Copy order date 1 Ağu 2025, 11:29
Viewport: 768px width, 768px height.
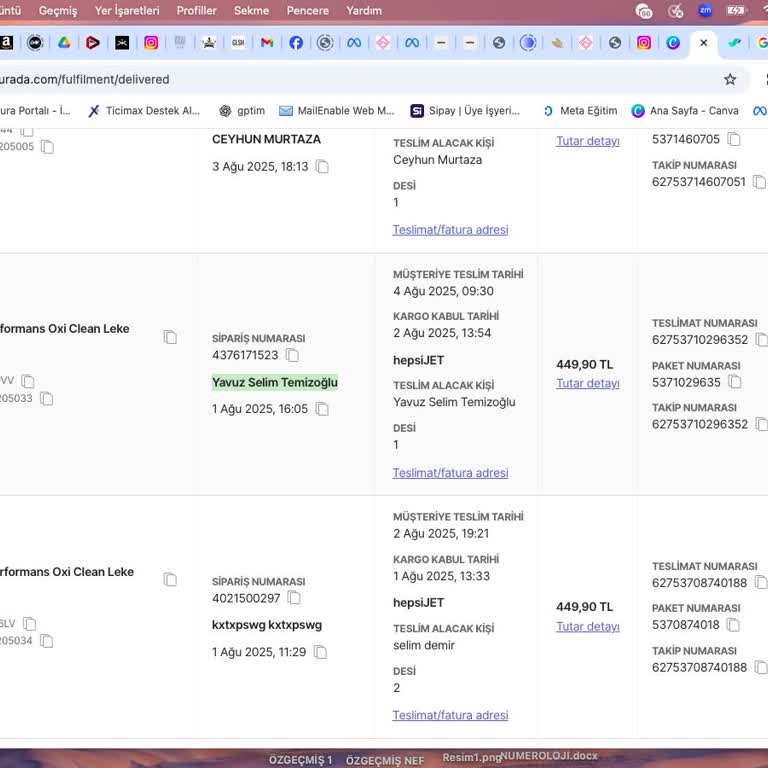320,652
